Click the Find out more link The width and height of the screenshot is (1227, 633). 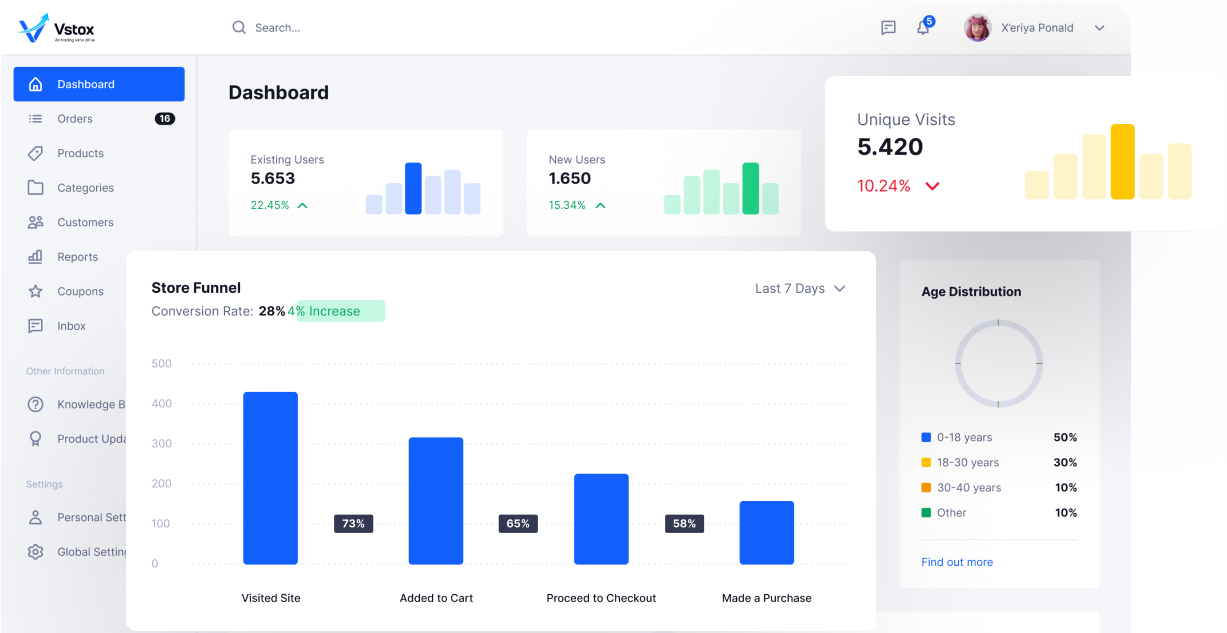click(x=957, y=562)
